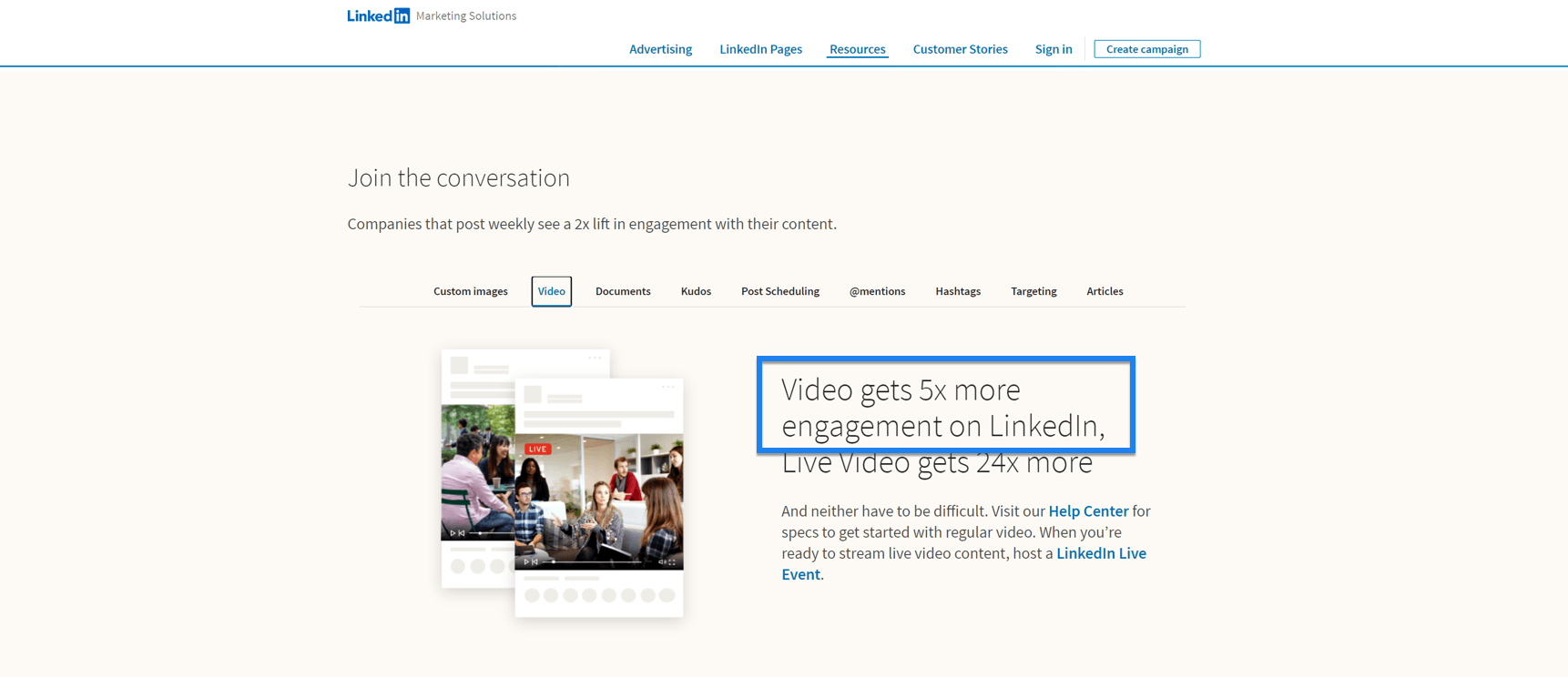Image resolution: width=1568 pixels, height=677 pixels.
Task: Switch to the Documents tab
Action: click(x=623, y=291)
